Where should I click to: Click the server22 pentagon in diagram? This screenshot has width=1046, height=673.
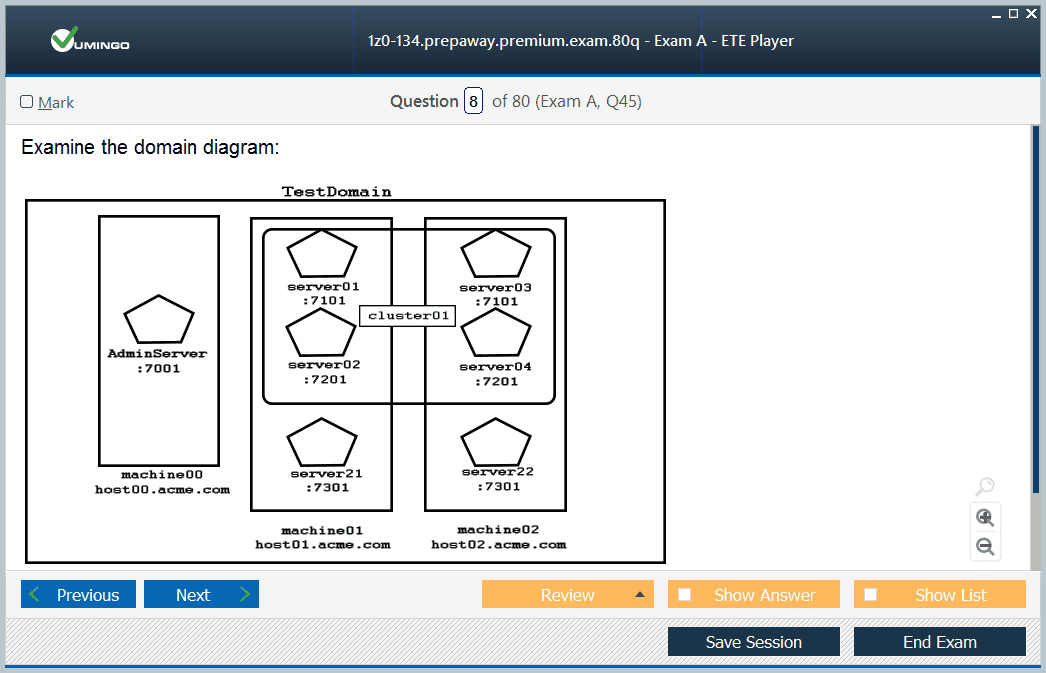coord(496,442)
